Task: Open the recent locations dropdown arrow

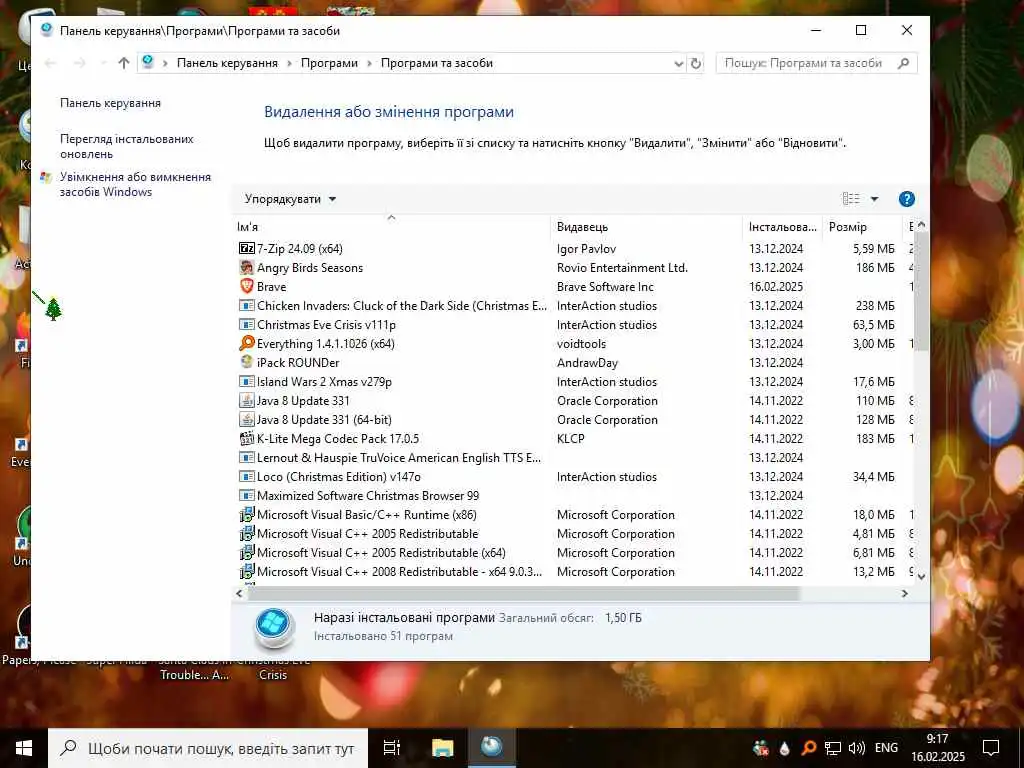Action: (x=103, y=63)
